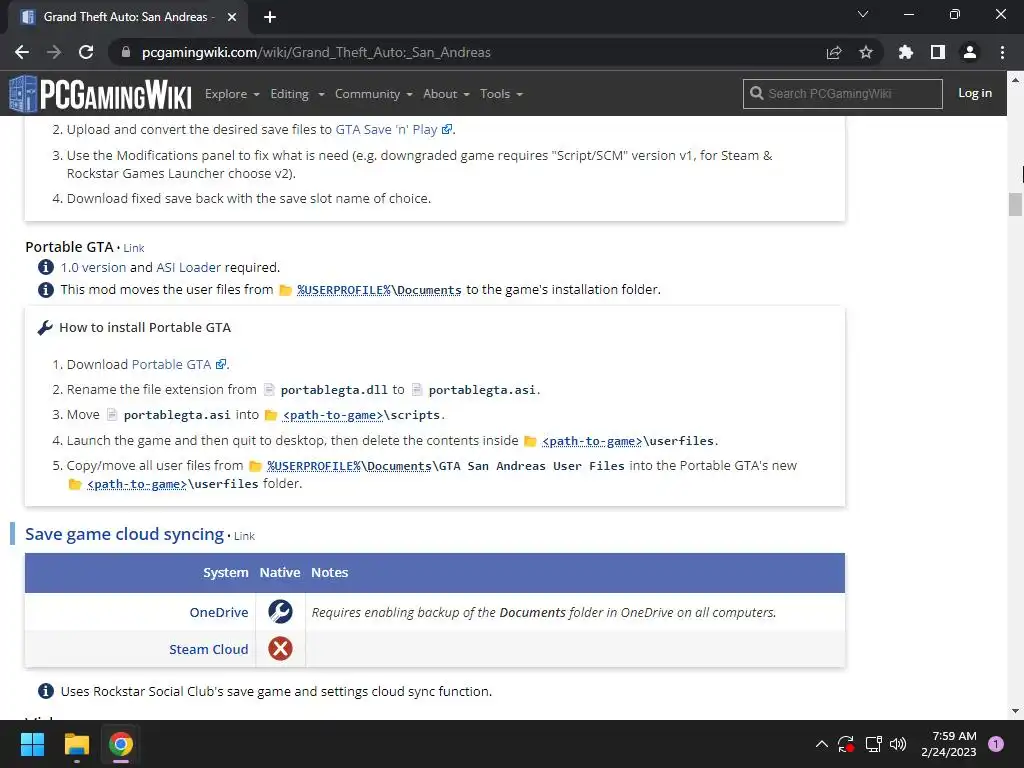
Task: Open the Chrome profile icon
Action: point(970,52)
